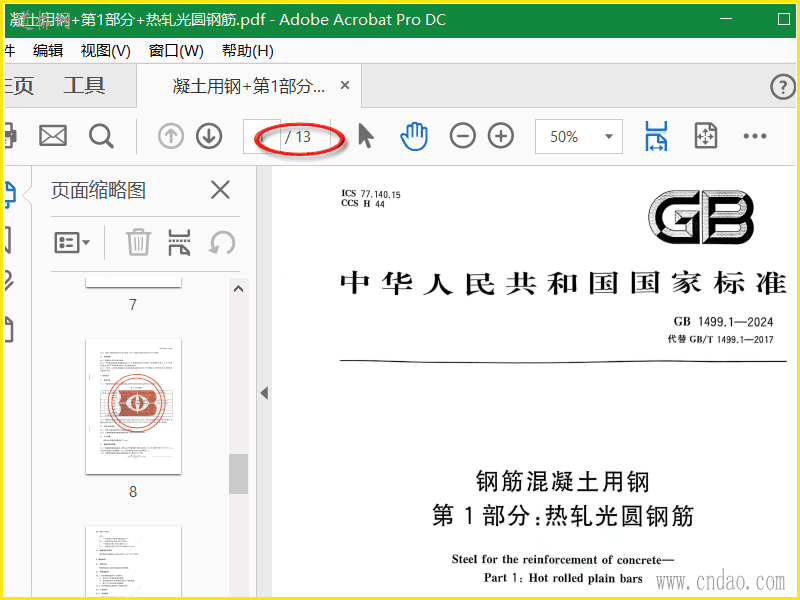
Task: Click the page number input box
Action: [x=262, y=136]
